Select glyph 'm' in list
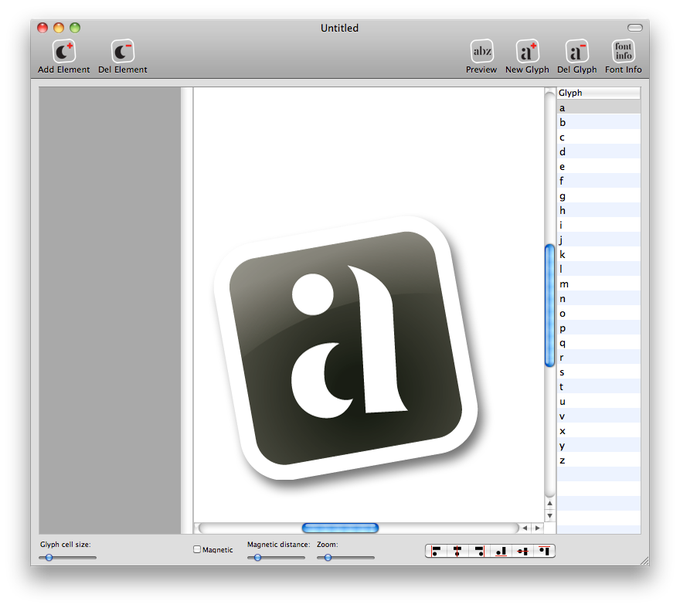 coord(598,284)
